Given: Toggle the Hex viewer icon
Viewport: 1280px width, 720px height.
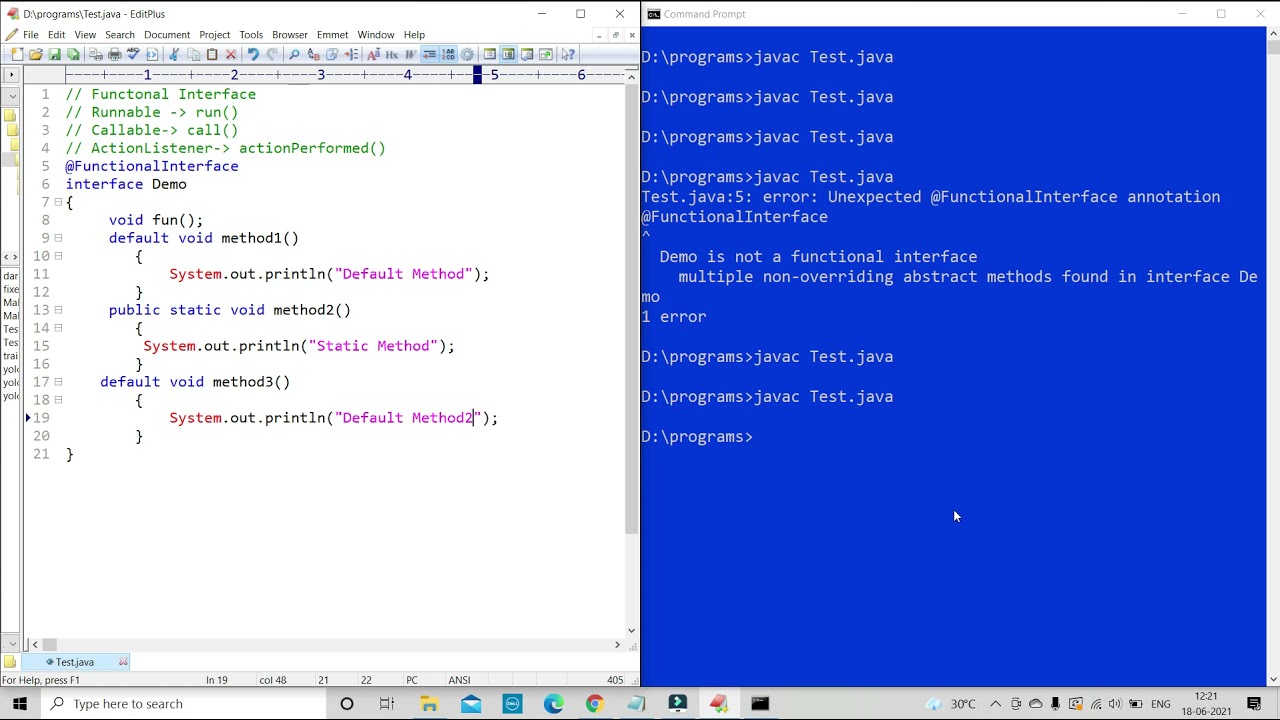Looking at the screenshot, I should coord(392,54).
